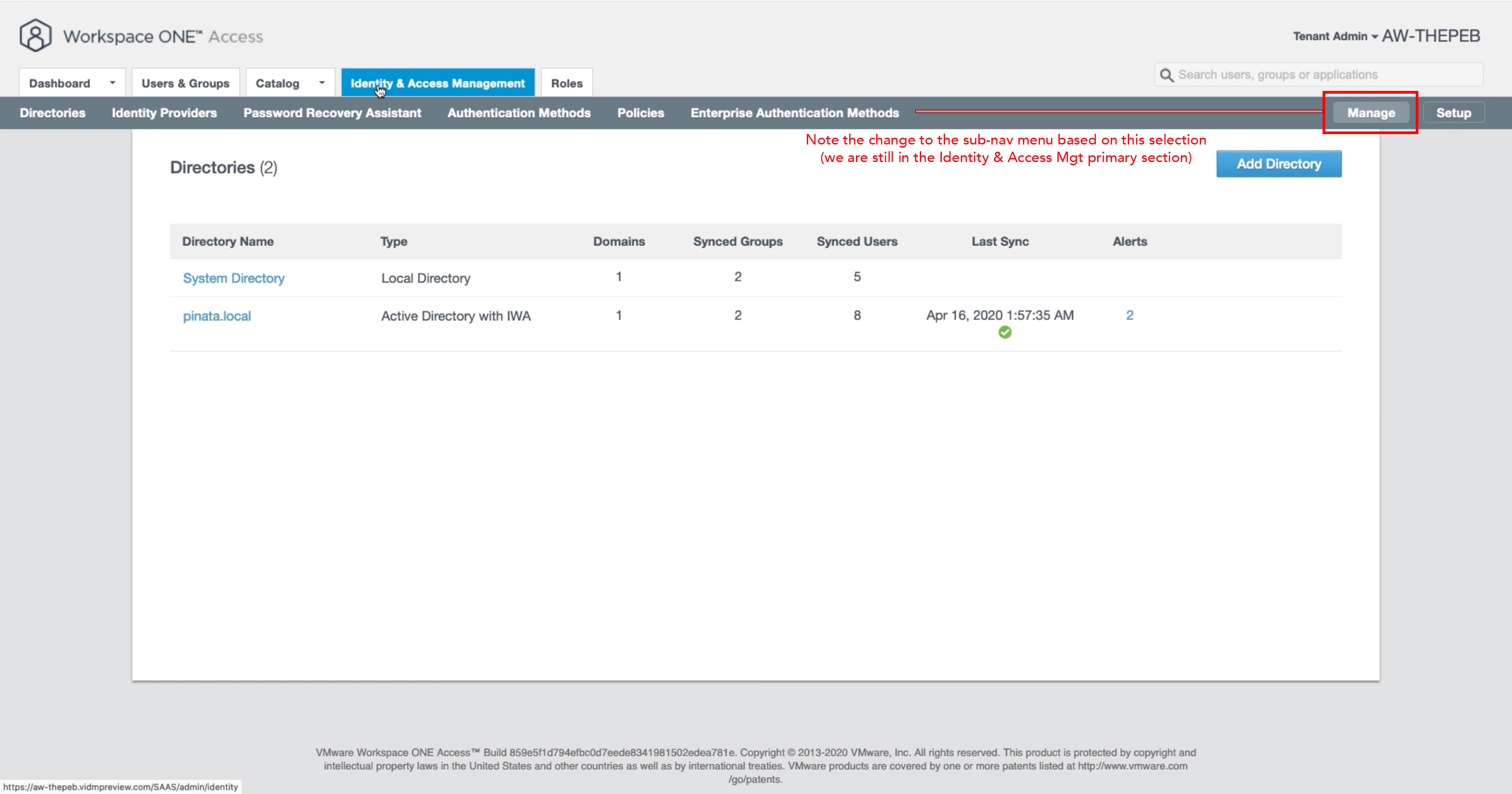Open Password Recovery Assistant sub-menu item

[x=332, y=113]
